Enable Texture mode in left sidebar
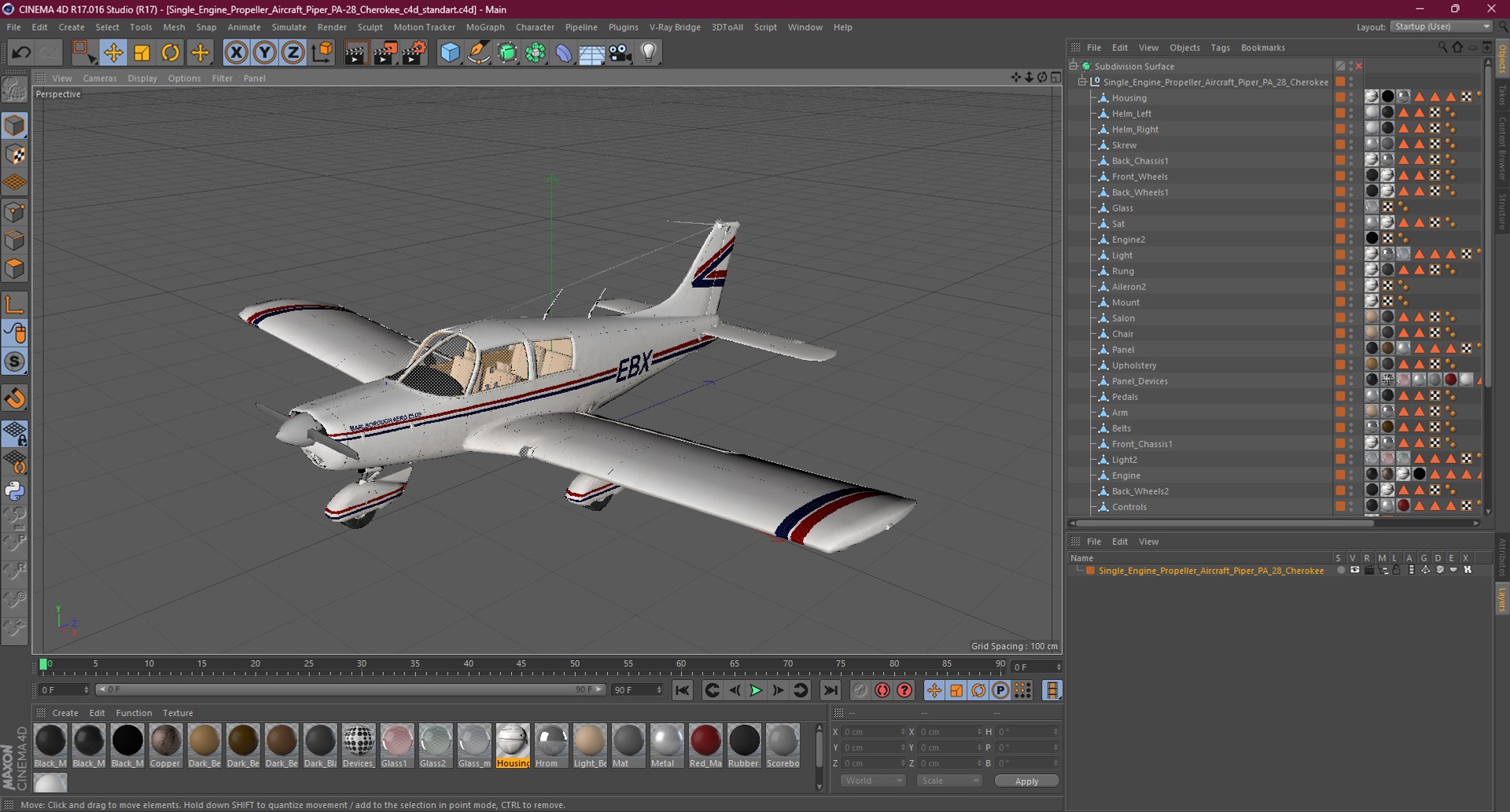The width and height of the screenshot is (1510, 812). click(15, 154)
